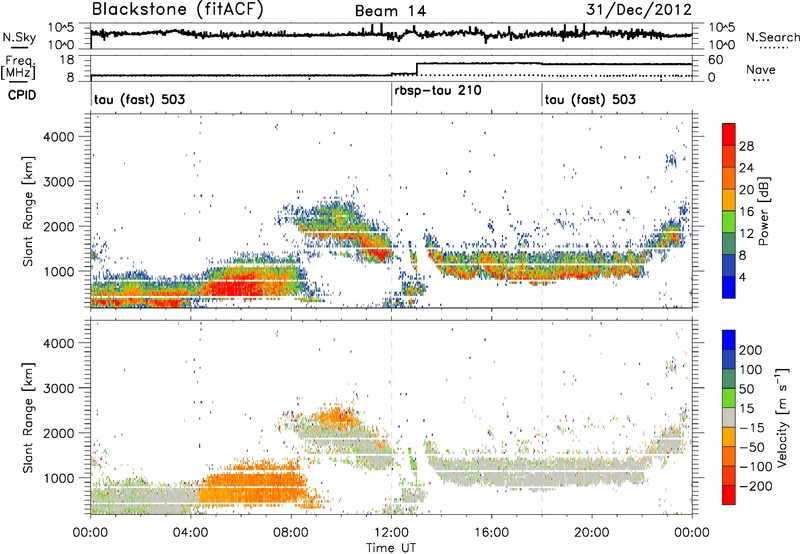The width and height of the screenshot is (800, 554).
Task: Click the "Velocity [m s-1]" colorbar title
Action: click(781, 417)
